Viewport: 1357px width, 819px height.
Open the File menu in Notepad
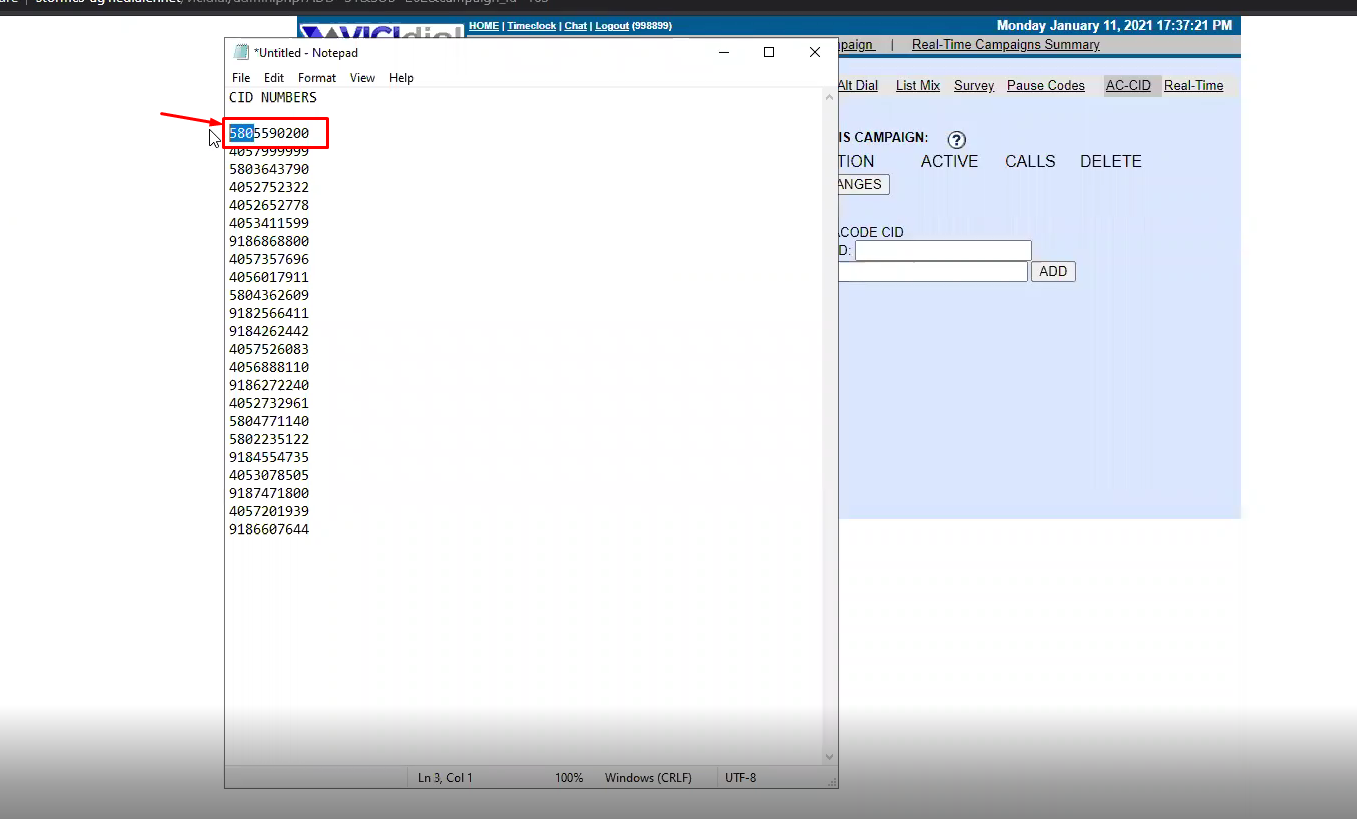click(x=241, y=78)
